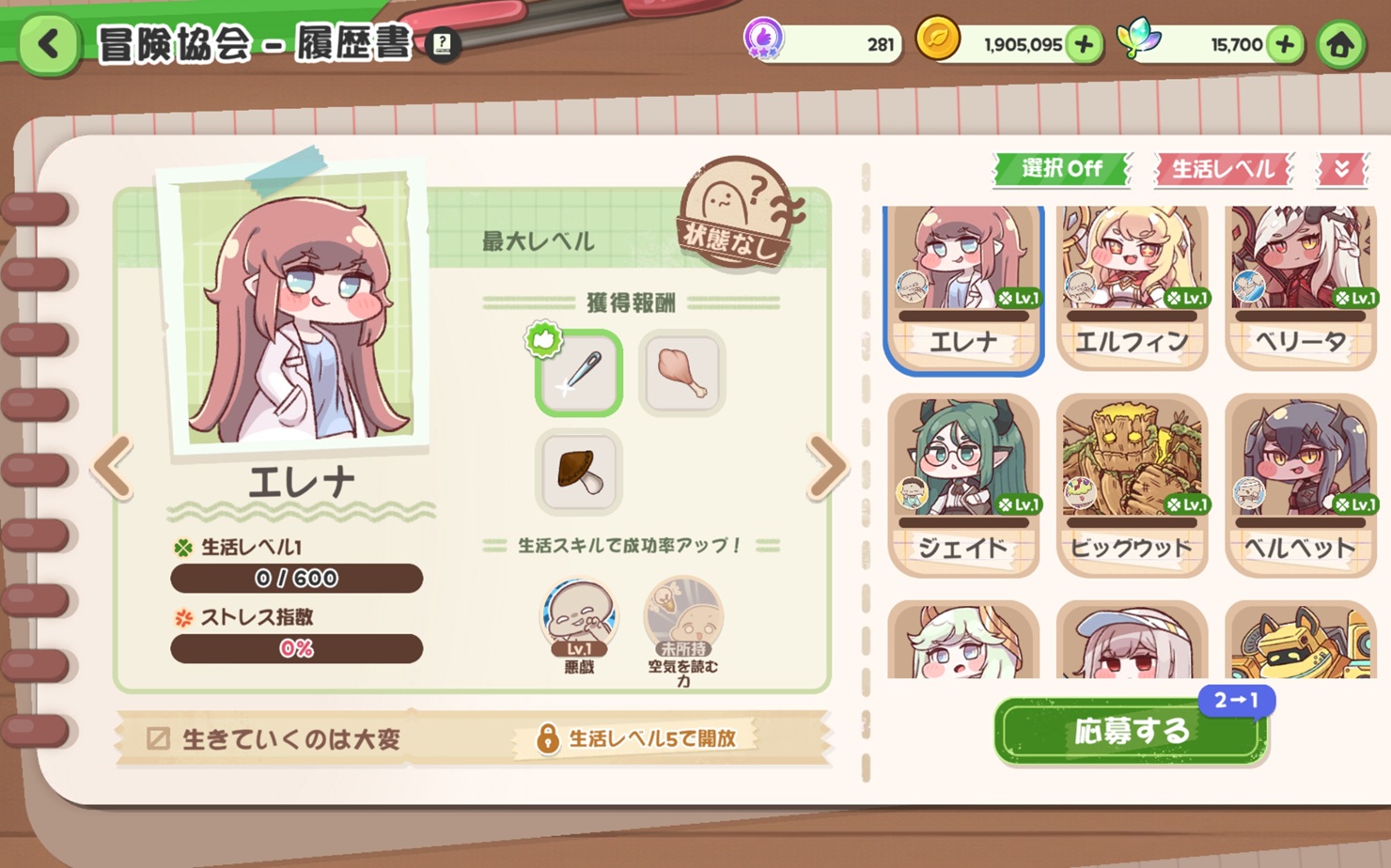Flip sort order with double-chevron button

coord(1341,169)
